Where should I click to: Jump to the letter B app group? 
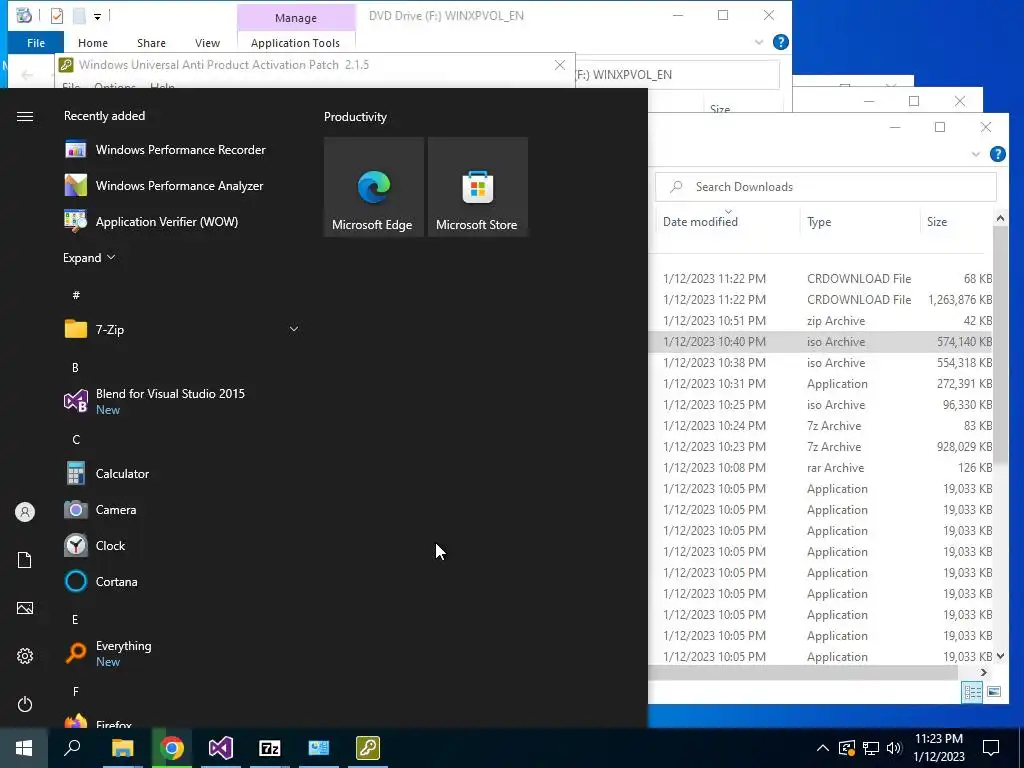coord(75,368)
